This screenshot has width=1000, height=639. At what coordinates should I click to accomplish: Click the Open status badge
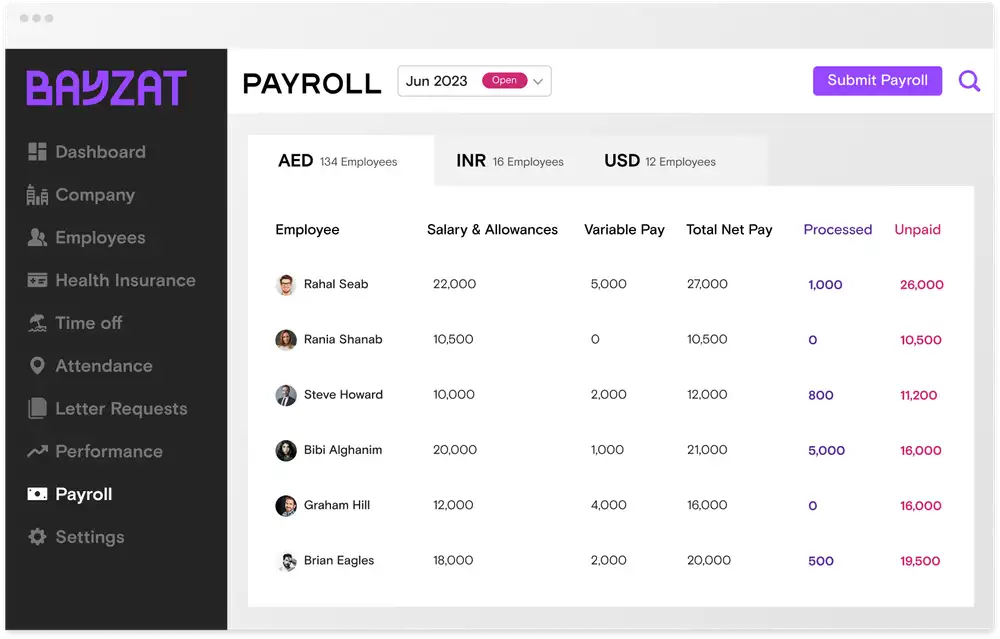[505, 80]
